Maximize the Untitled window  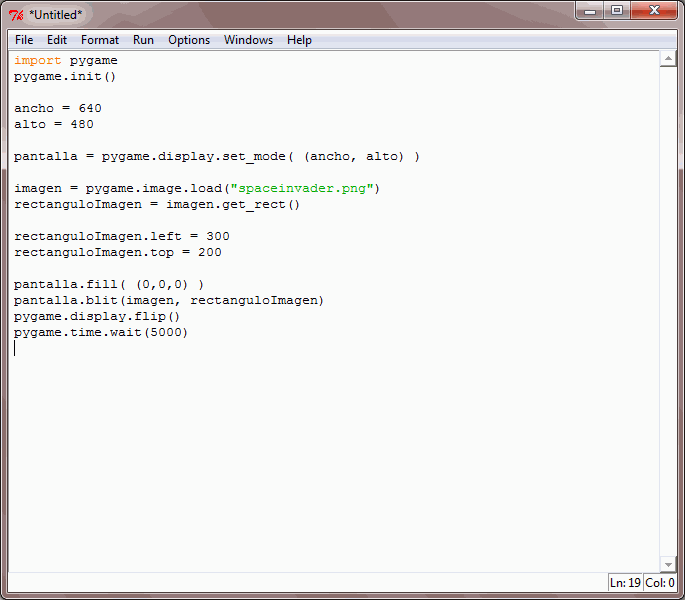(617, 11)
